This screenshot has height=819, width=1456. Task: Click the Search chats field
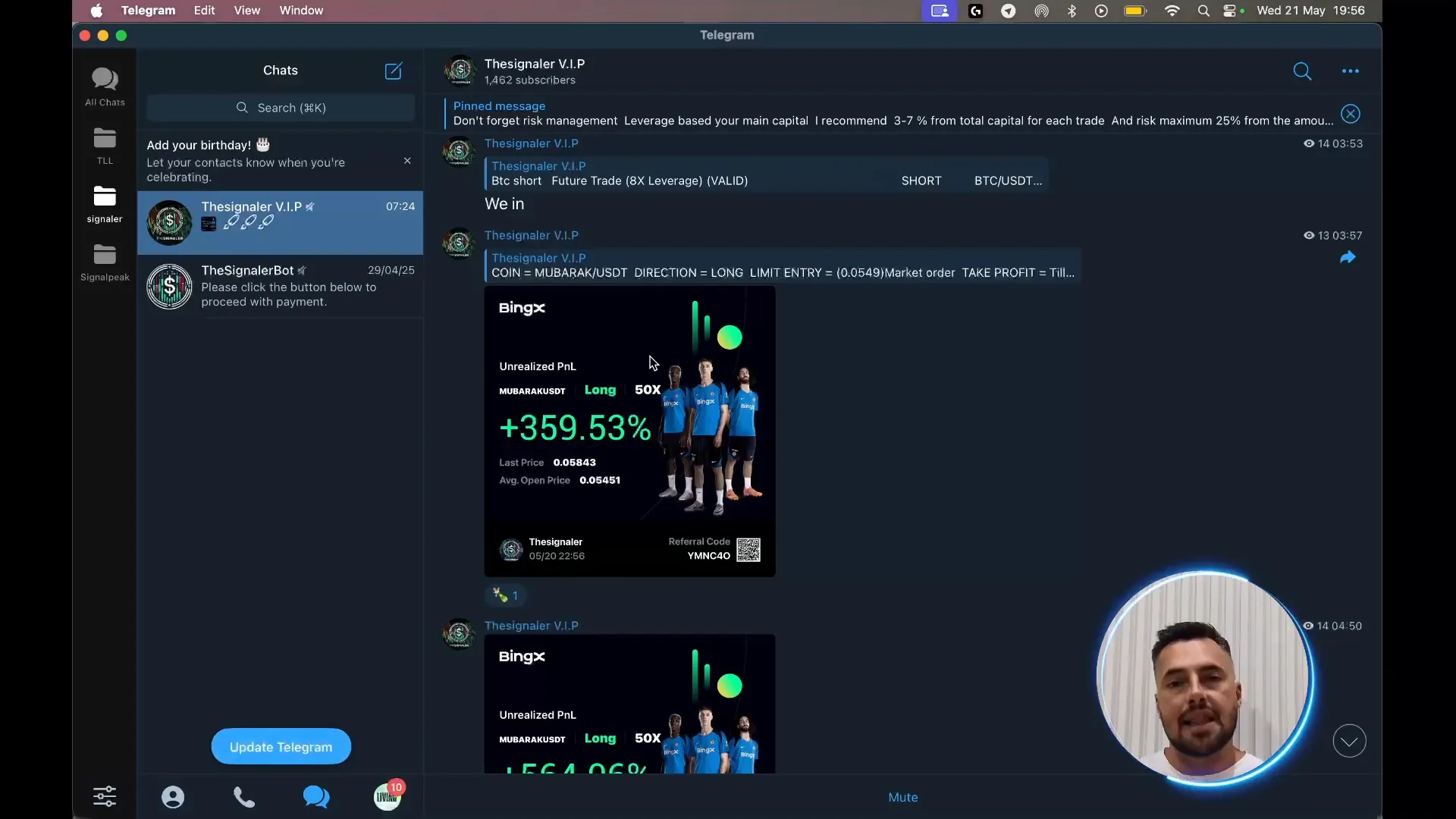click(x=281, y=108)
